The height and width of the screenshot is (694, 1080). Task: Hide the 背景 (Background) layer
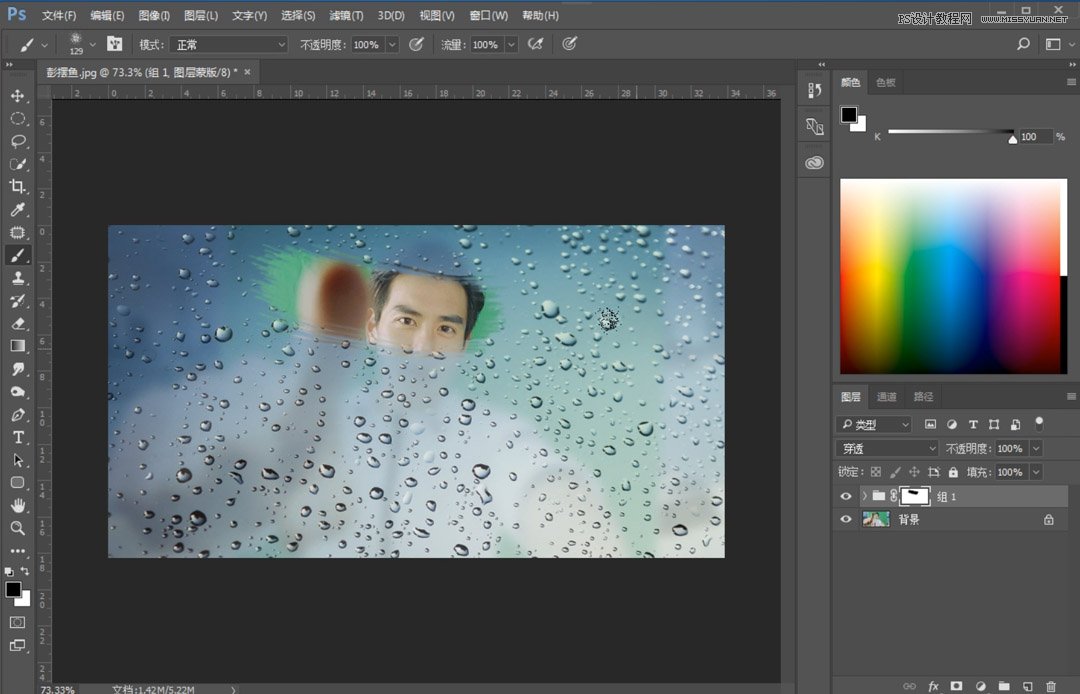[845, 518]
